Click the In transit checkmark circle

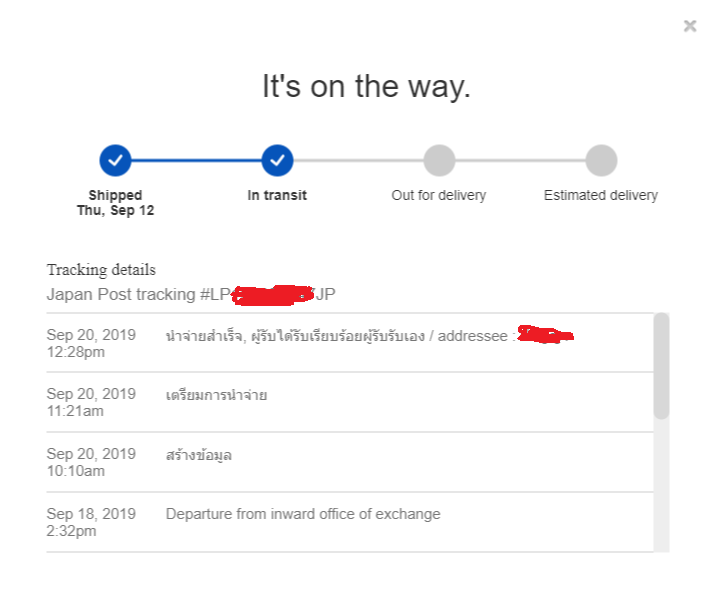pyautogui.click(x=277, y=160)
